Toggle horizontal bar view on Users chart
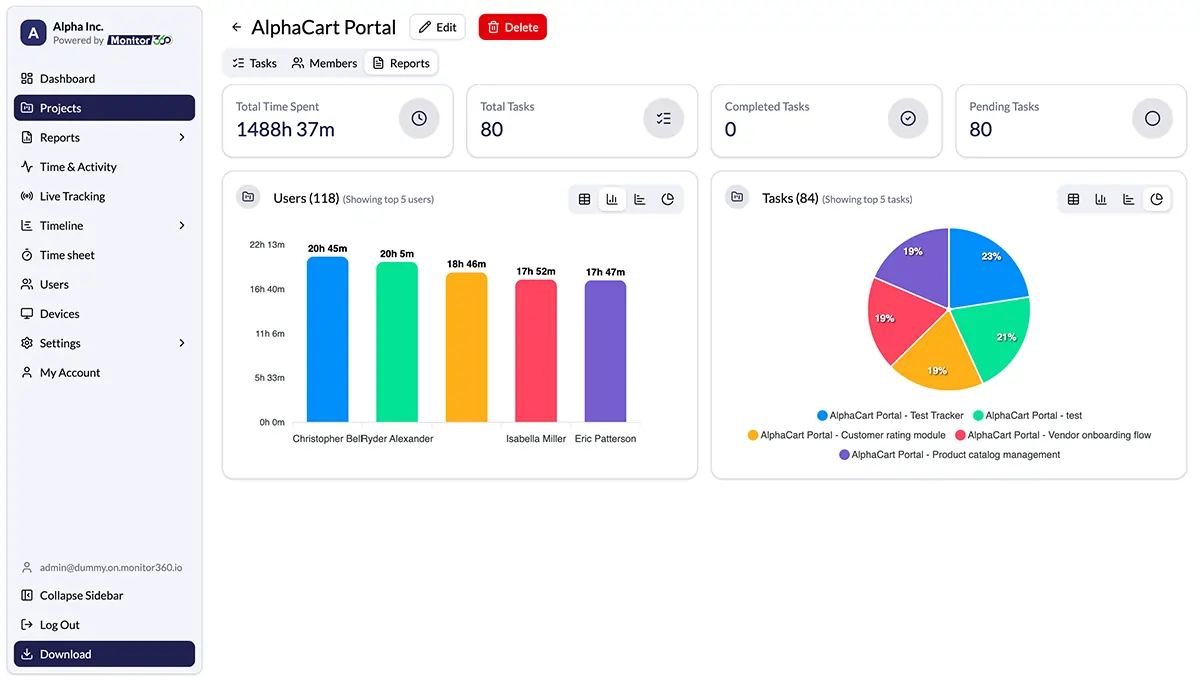This screenshot has height=680, width=1200. tap(640, 199)
